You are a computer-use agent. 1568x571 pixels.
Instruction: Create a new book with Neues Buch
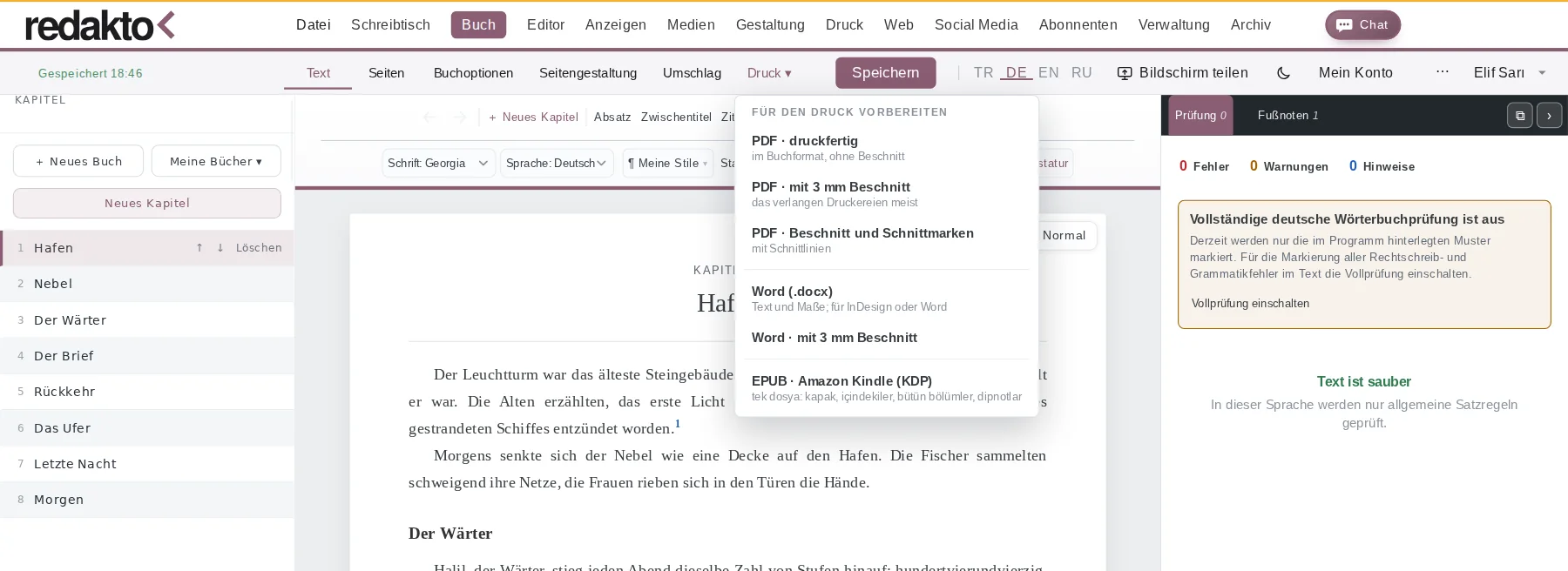coord(78,161)
